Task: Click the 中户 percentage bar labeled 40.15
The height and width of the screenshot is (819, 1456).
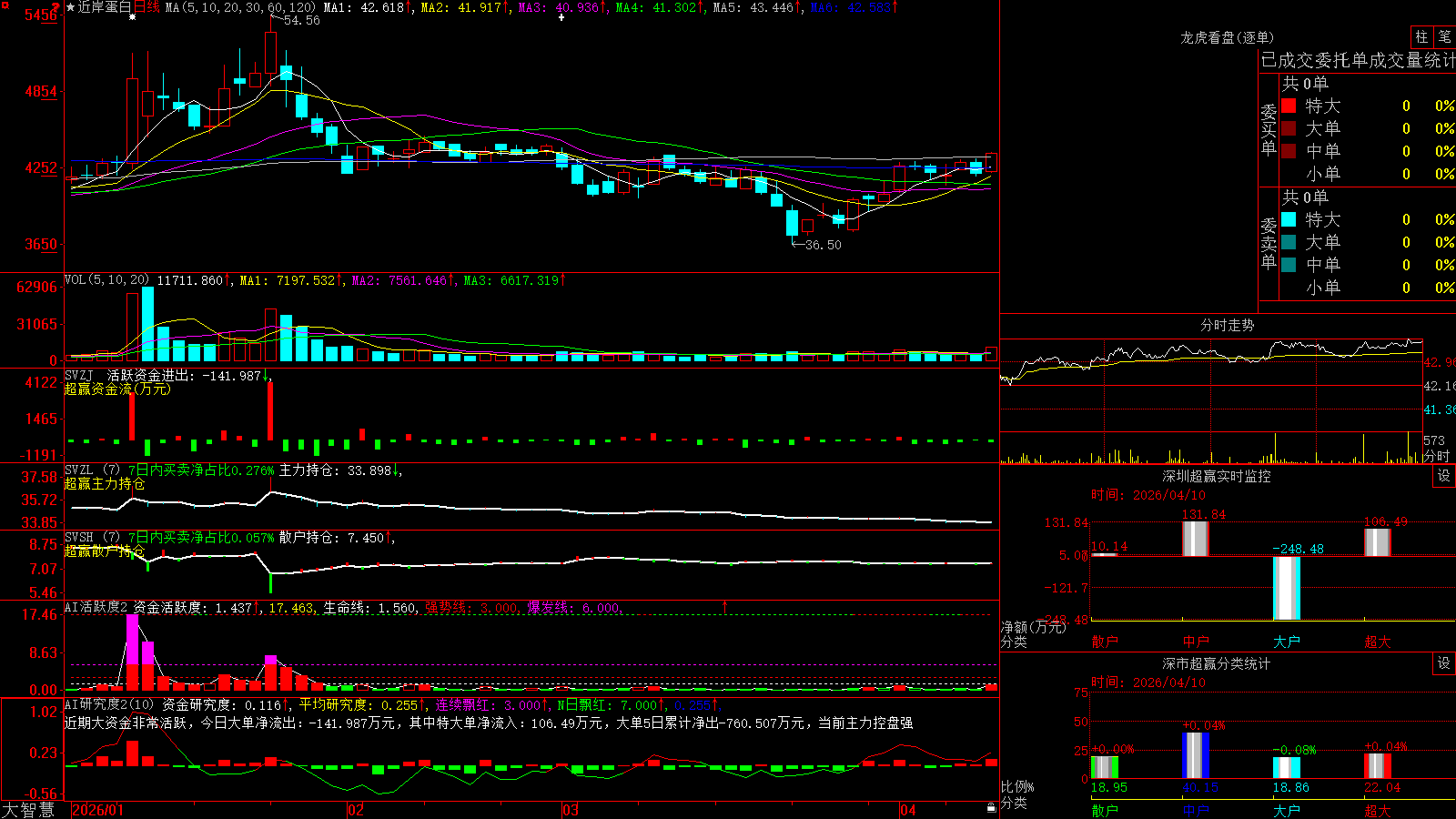Action: [1196, 755]
